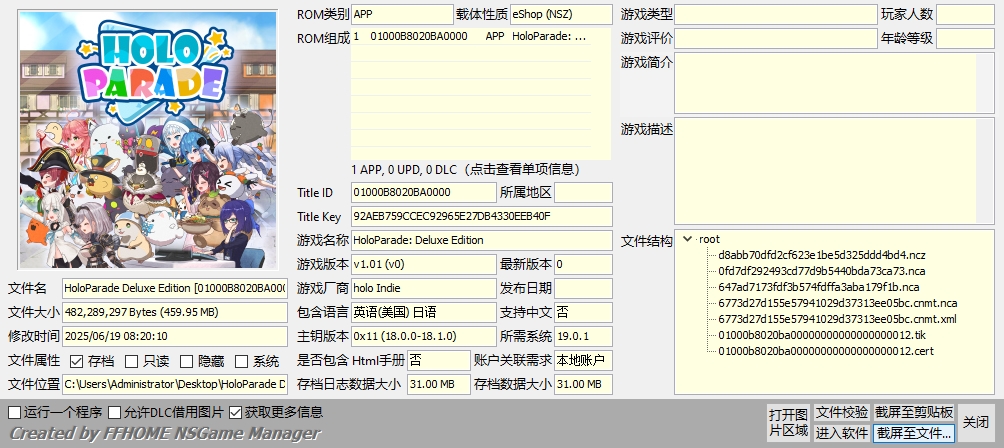Collapse the root node in file structure
This screenshot has width=1004, height=448.
point(687,239)
